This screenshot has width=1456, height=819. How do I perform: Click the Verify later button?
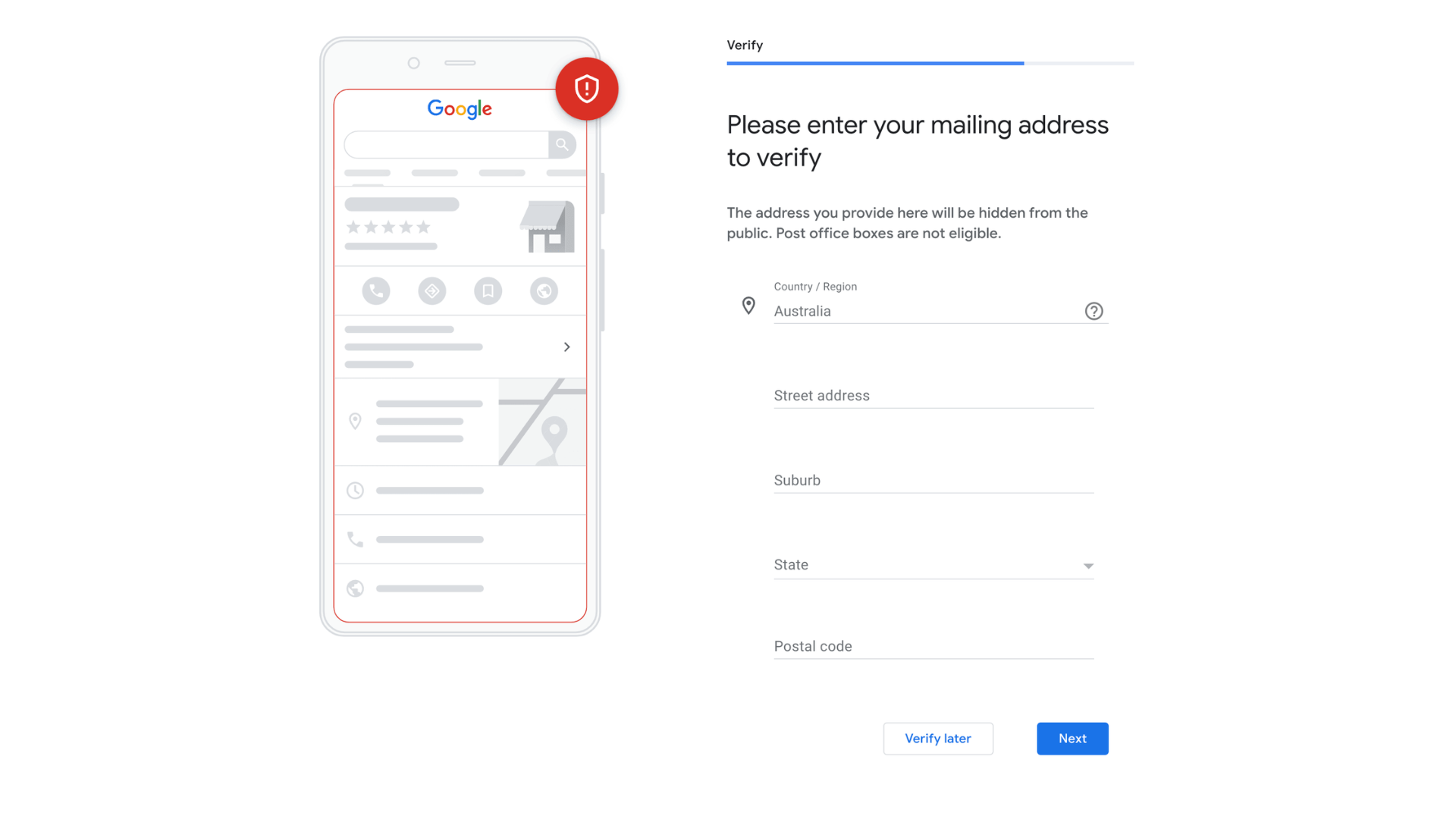point(937,738)
